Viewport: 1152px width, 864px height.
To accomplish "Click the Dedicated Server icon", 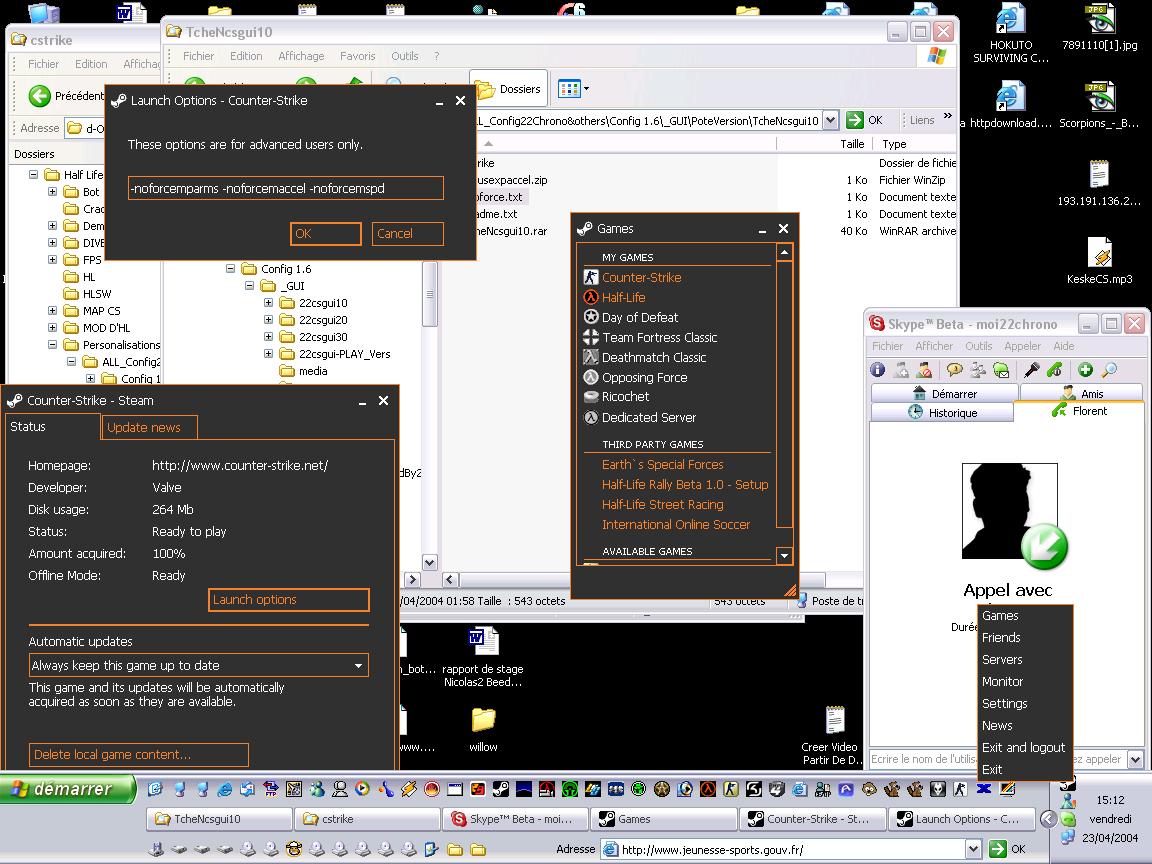I will click(x=591, y=417).
